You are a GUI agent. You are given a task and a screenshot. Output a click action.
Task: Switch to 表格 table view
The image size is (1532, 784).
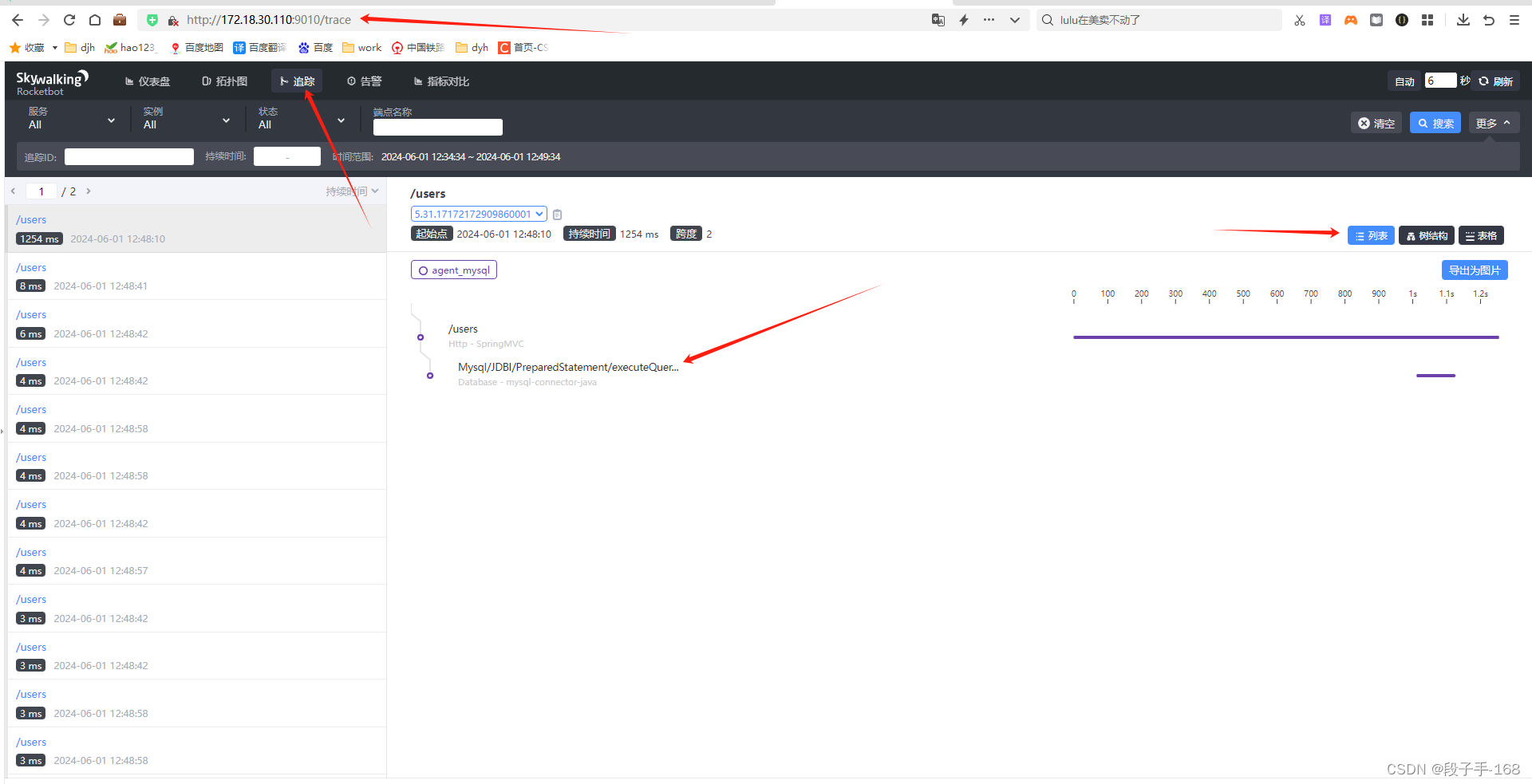tap(1481, 235)
